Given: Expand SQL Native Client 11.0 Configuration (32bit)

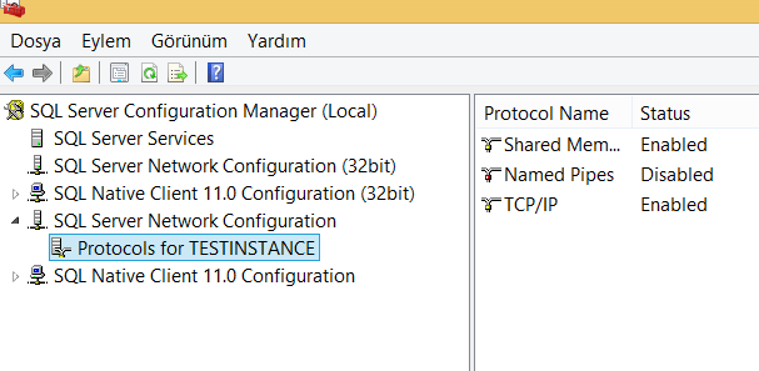Looking at the screenshot, I should click(15, 194).
